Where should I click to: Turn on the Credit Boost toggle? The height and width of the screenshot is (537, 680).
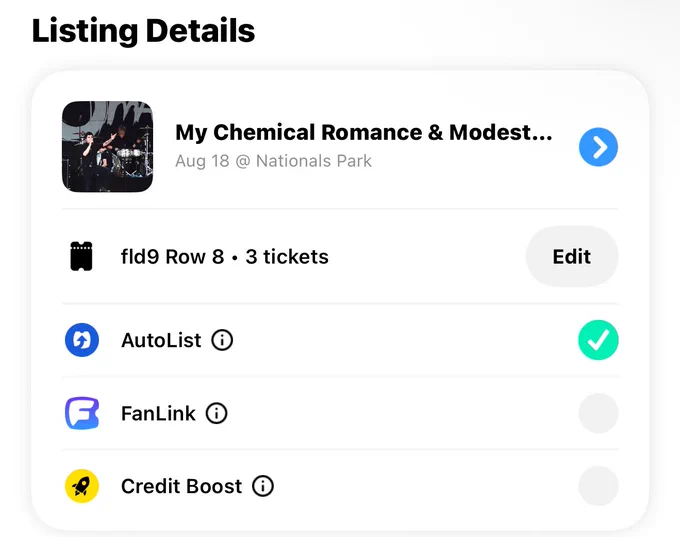point(598,486)
